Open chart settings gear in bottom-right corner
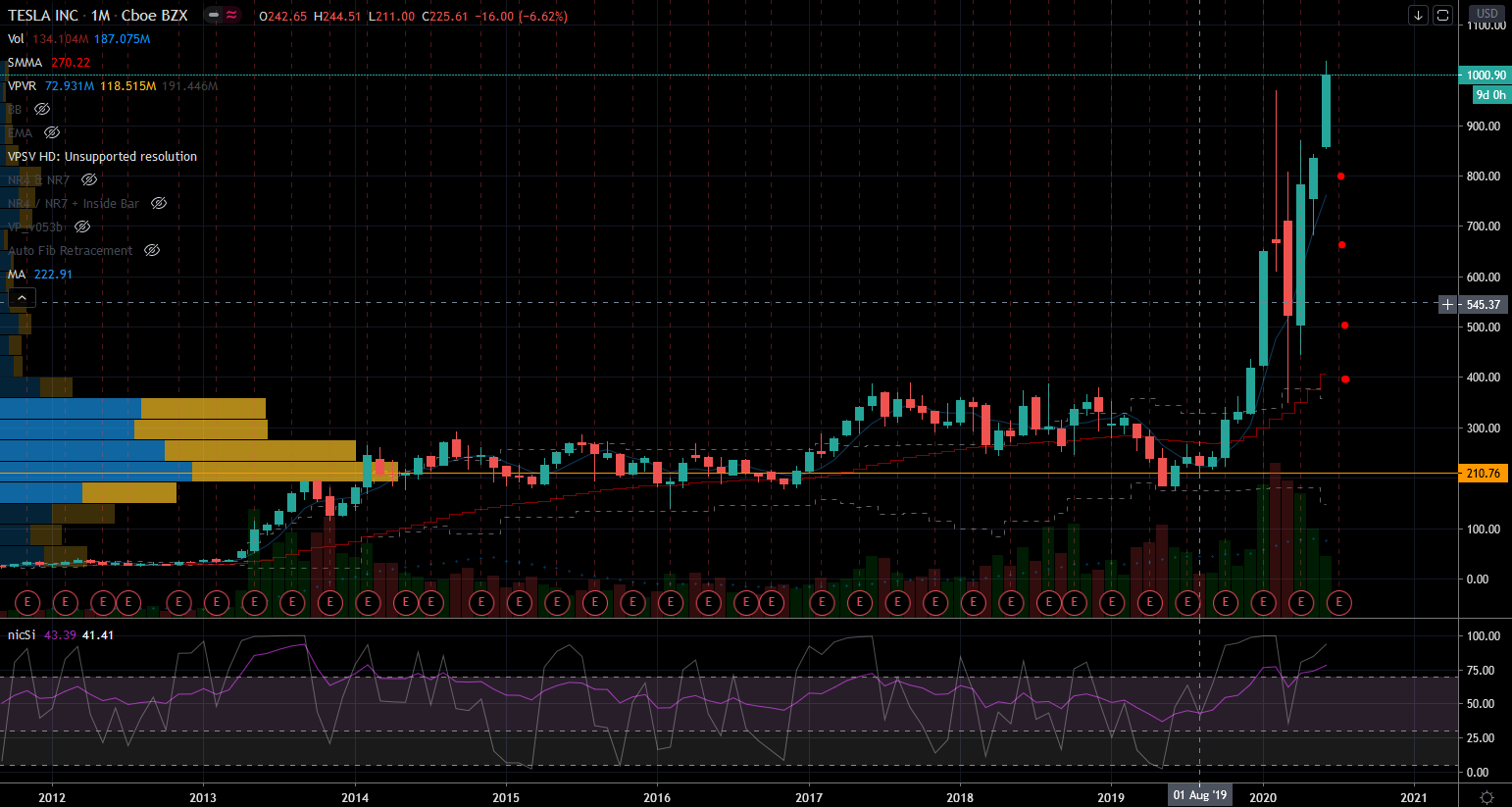 click(1487, 797)
